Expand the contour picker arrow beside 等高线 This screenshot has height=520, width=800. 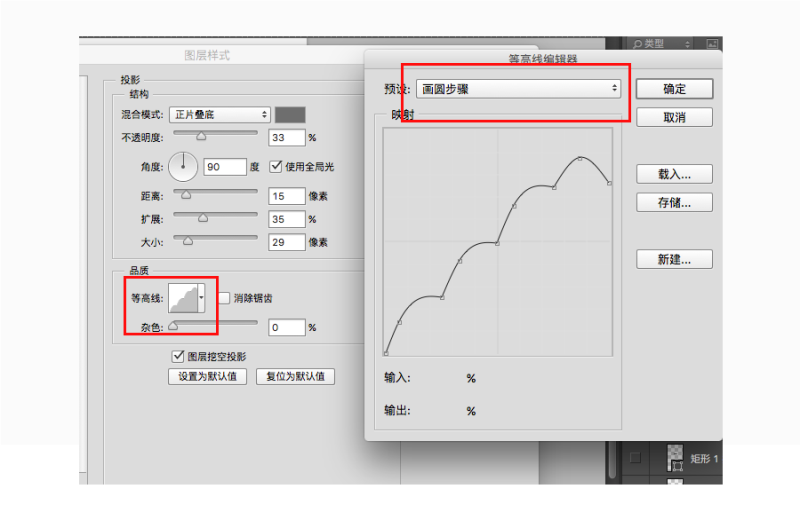coord(202,297)
